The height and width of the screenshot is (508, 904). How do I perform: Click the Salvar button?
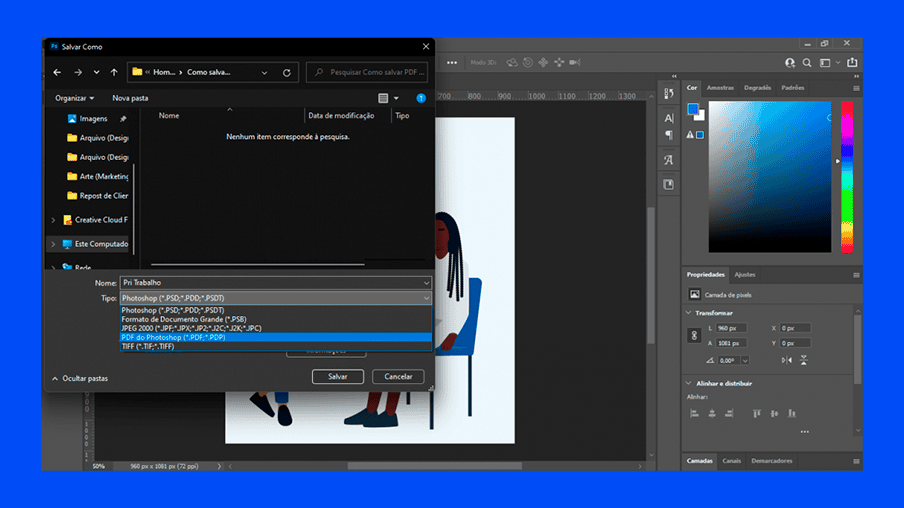tap(338, 377)
